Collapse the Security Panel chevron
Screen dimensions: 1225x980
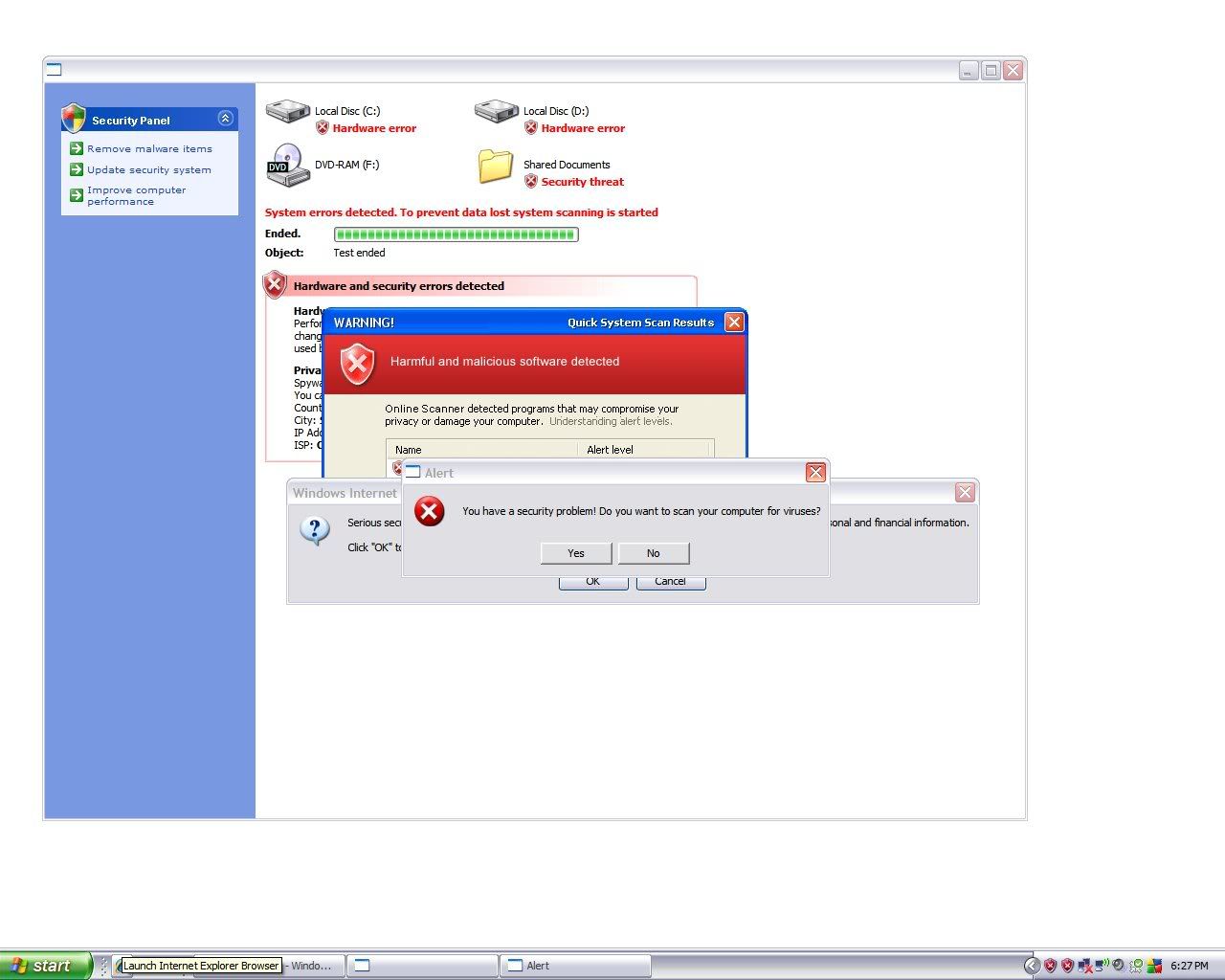[225, 119]
